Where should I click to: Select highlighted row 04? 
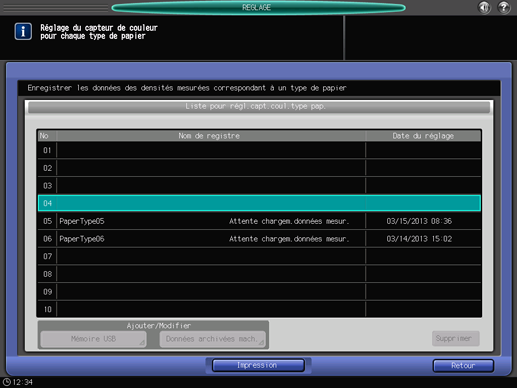(x=259, y=203)
